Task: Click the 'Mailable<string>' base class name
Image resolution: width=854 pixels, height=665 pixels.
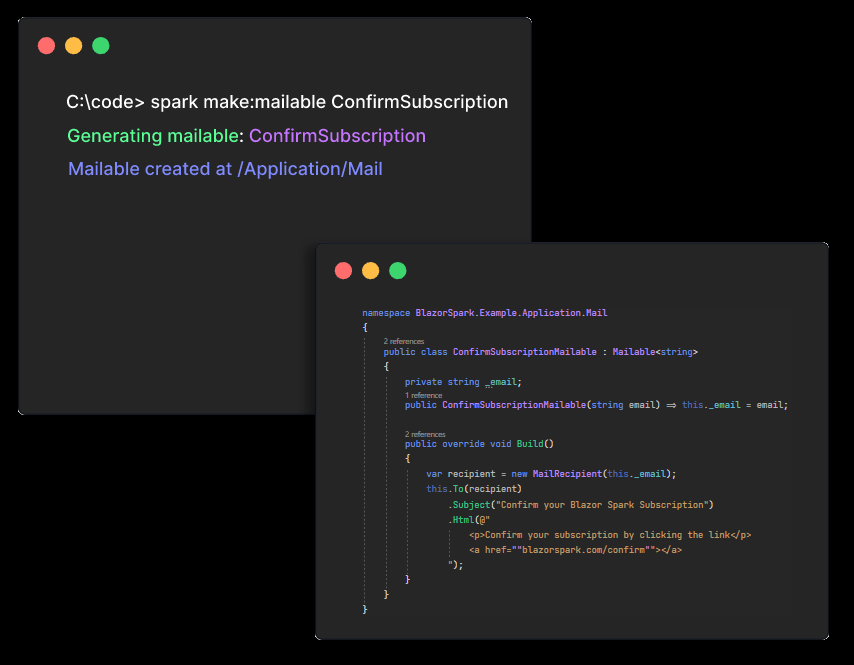Action: pos(655,352)
